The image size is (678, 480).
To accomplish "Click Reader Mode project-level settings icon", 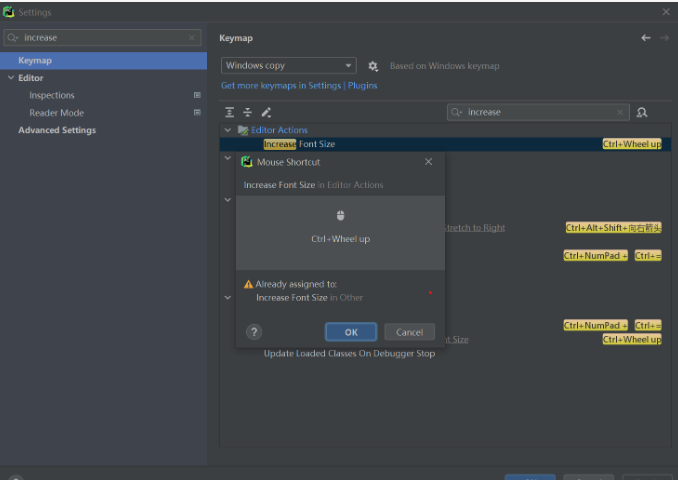I will [197, 112].
